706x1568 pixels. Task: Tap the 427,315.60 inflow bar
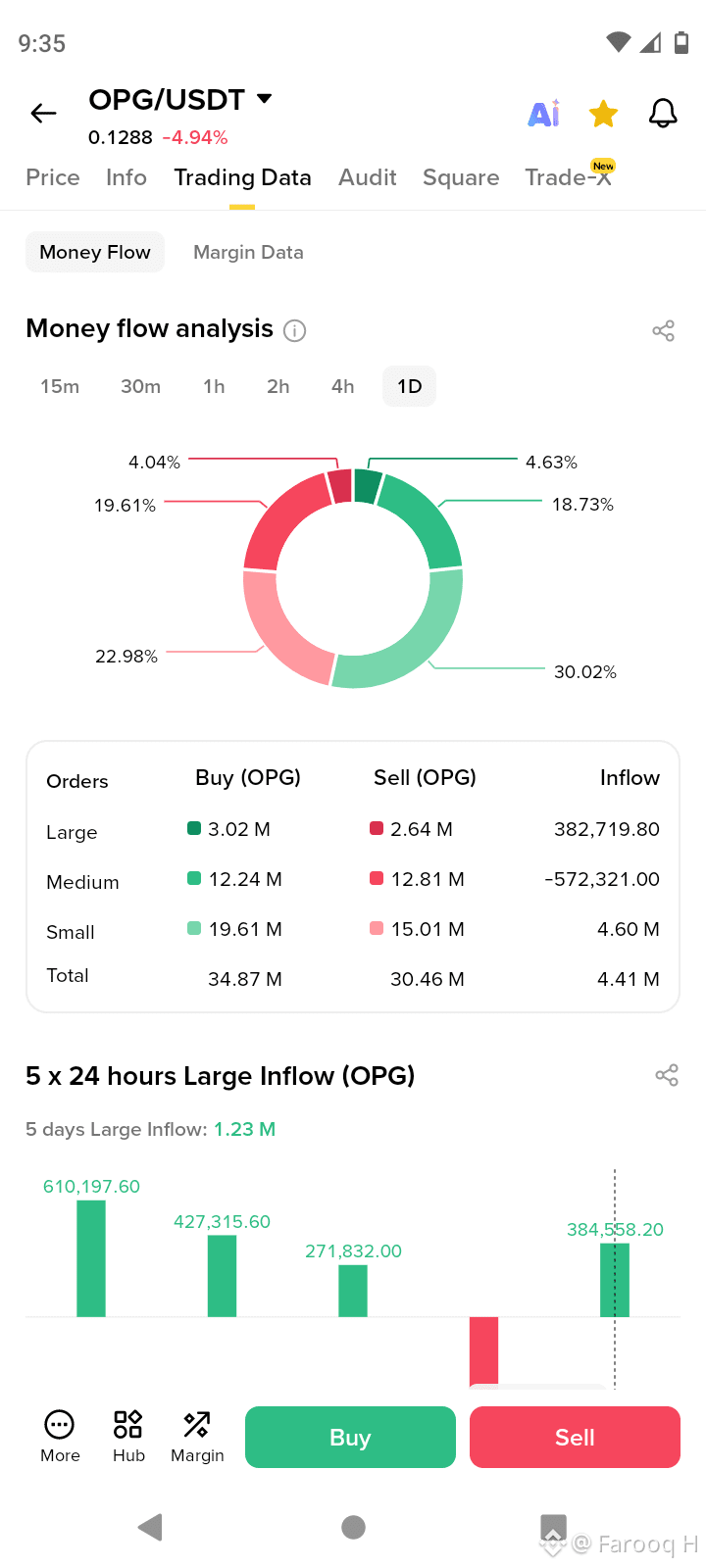(222, 1276)
